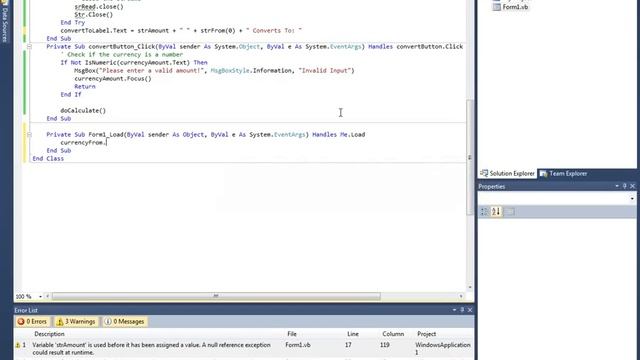
Task: Click the Solution Explorer tab icon
Action: point(484,173)
